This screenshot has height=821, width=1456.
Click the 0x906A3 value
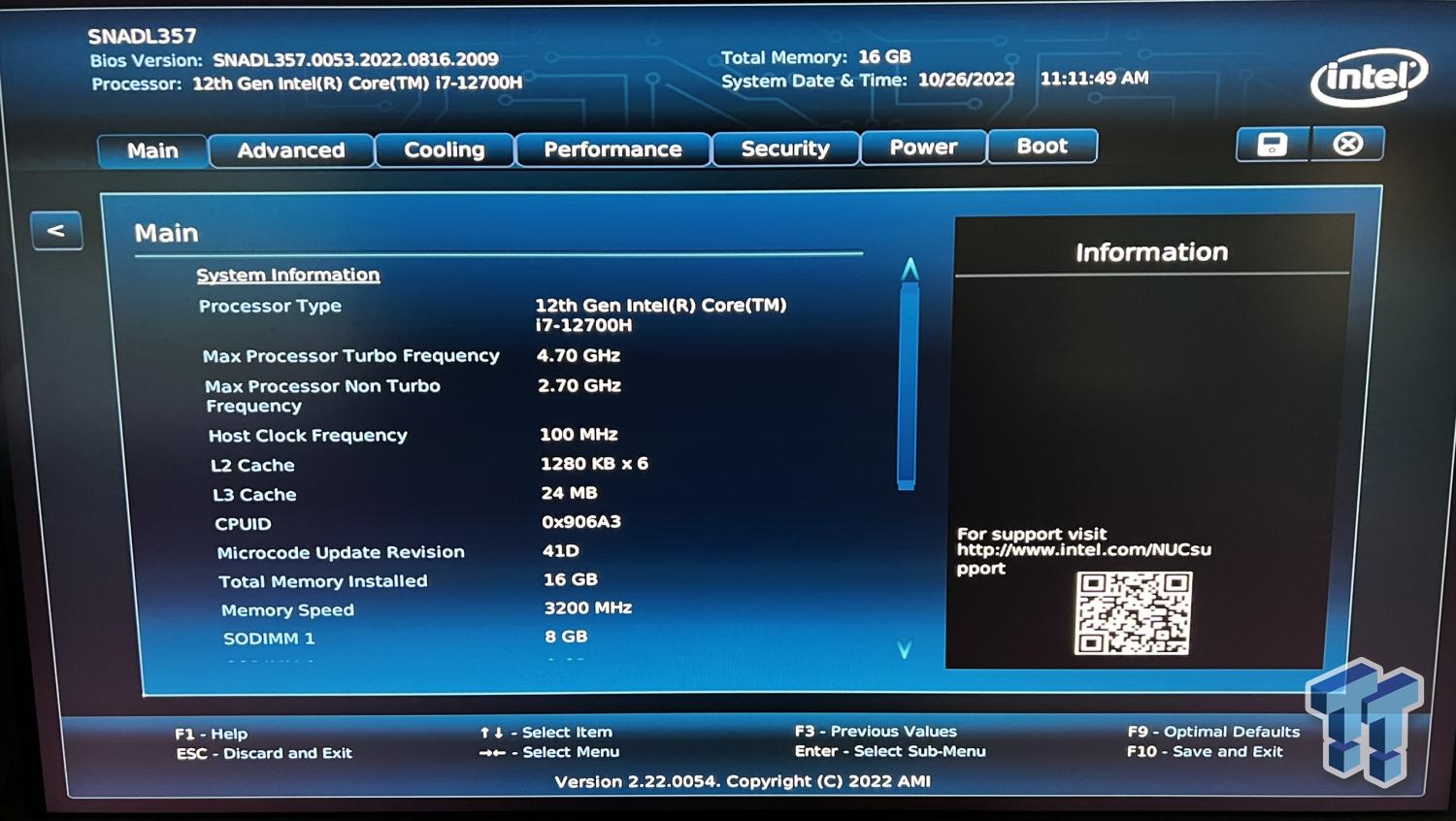point(581,521)
